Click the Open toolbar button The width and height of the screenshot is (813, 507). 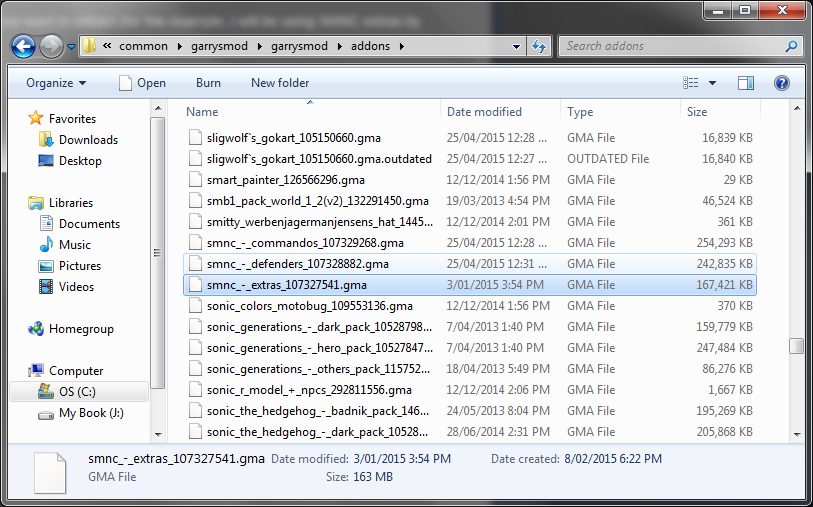tap(142, 83)
